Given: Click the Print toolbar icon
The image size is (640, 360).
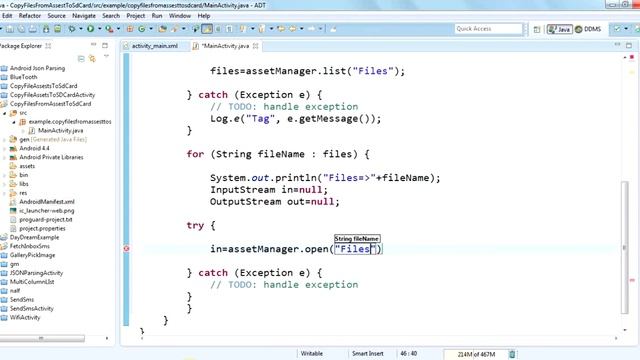Looking at the screenshot, I should pos(33,29).
